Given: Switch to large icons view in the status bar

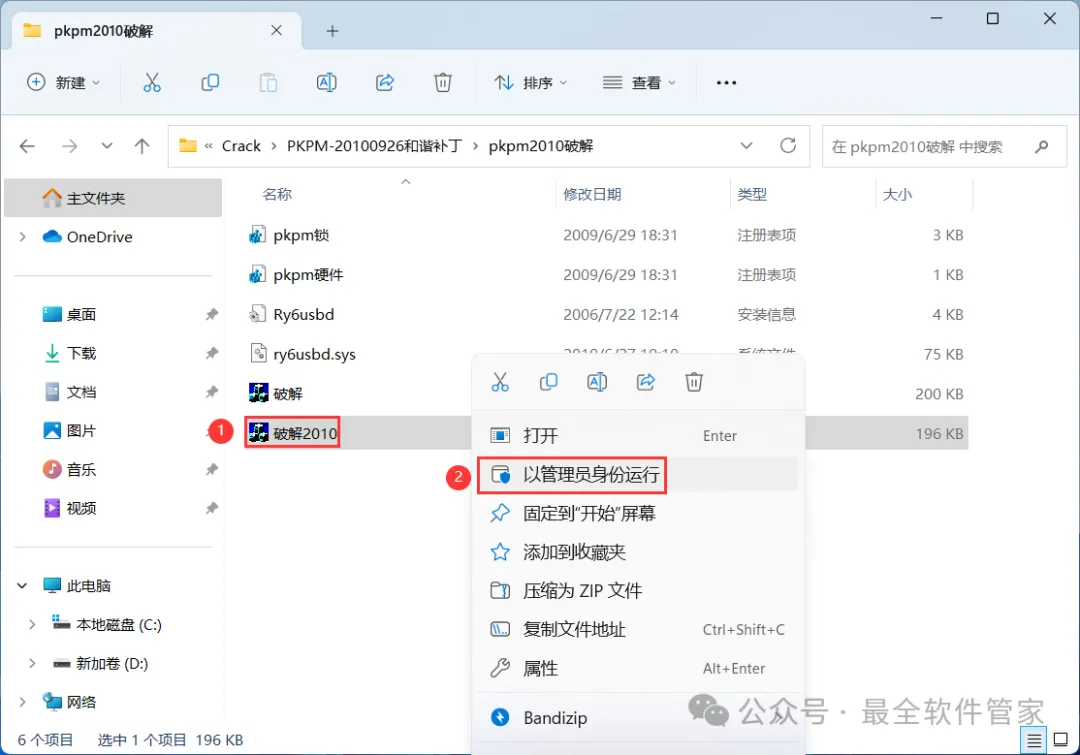Looking at the screenshot, I should coord(1061,741).
